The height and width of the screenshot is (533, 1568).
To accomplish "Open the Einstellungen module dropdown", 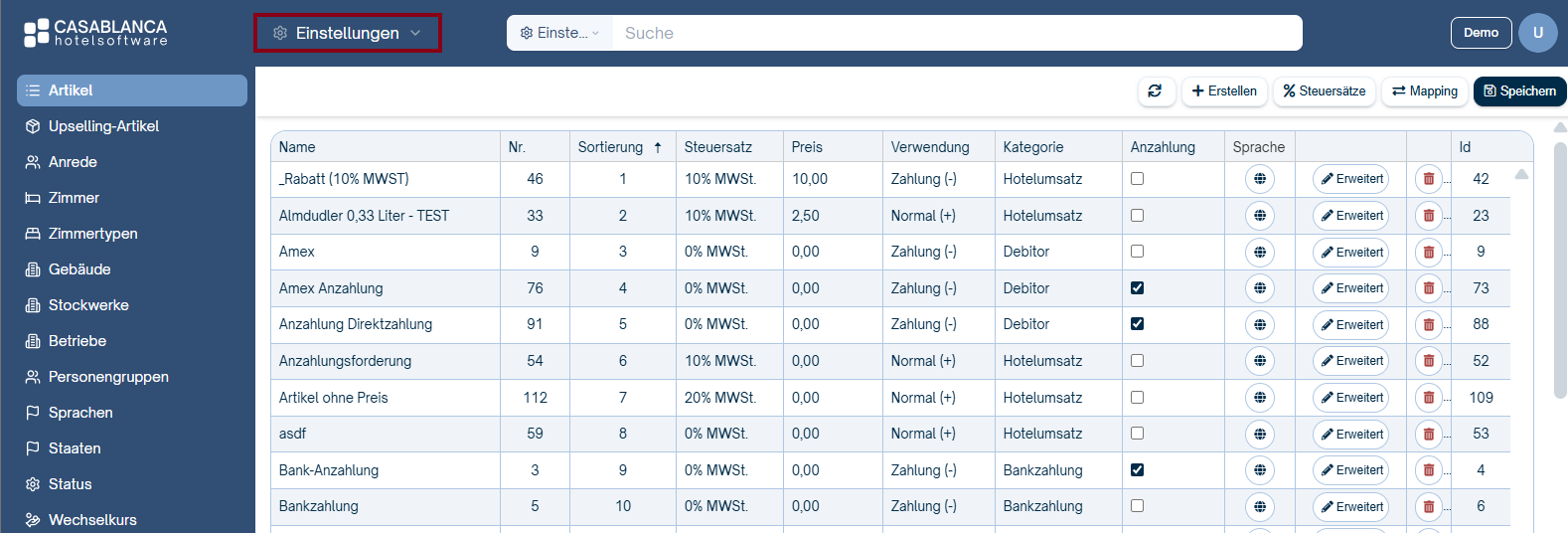I will 348,33.
